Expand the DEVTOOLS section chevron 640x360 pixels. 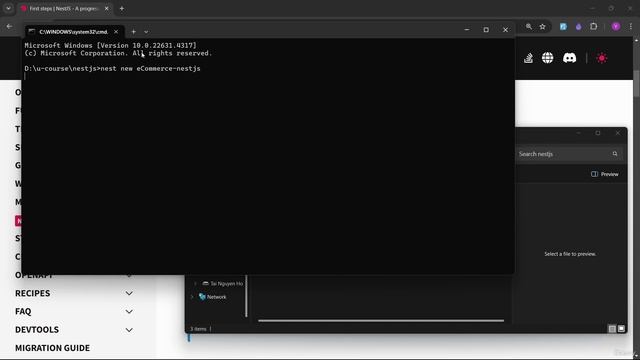point(129,330)
